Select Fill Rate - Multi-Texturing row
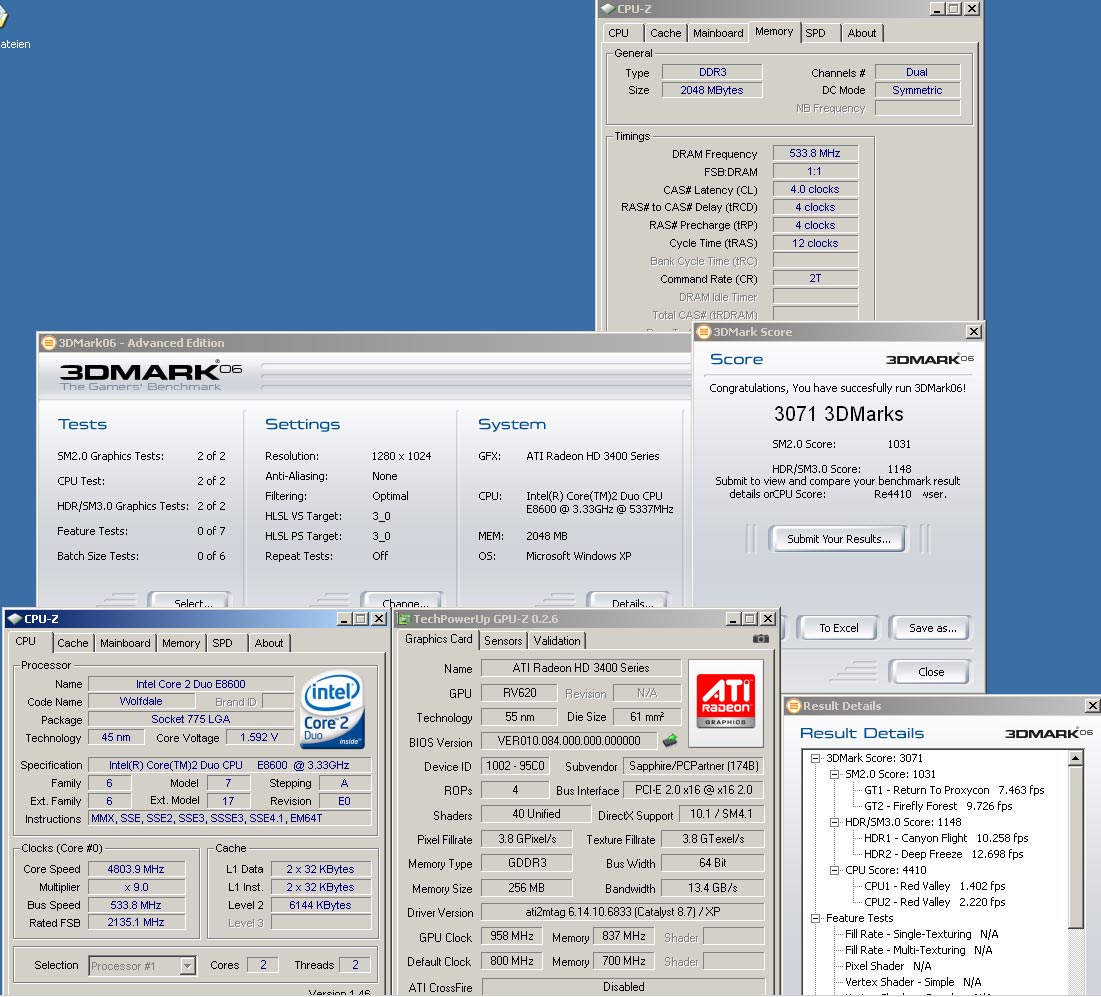The width and height of the screenshot is (1101, 997). tap(918, 951)
